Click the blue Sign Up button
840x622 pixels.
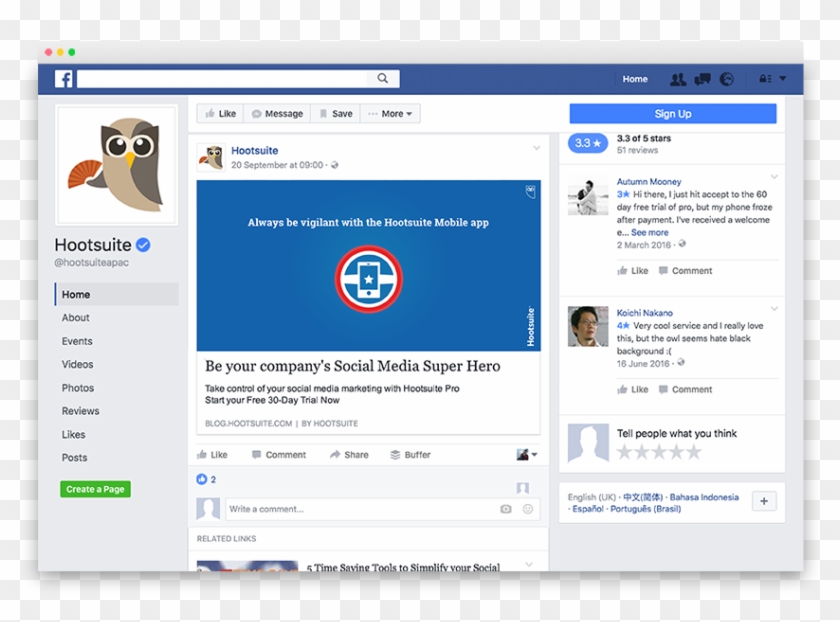coord(673,114)
